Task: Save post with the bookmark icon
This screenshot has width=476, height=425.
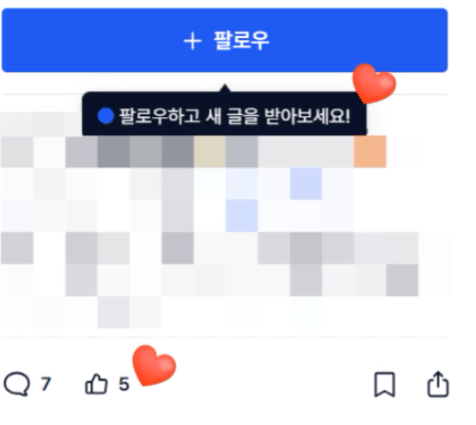Action: click(x=385, y=385)
